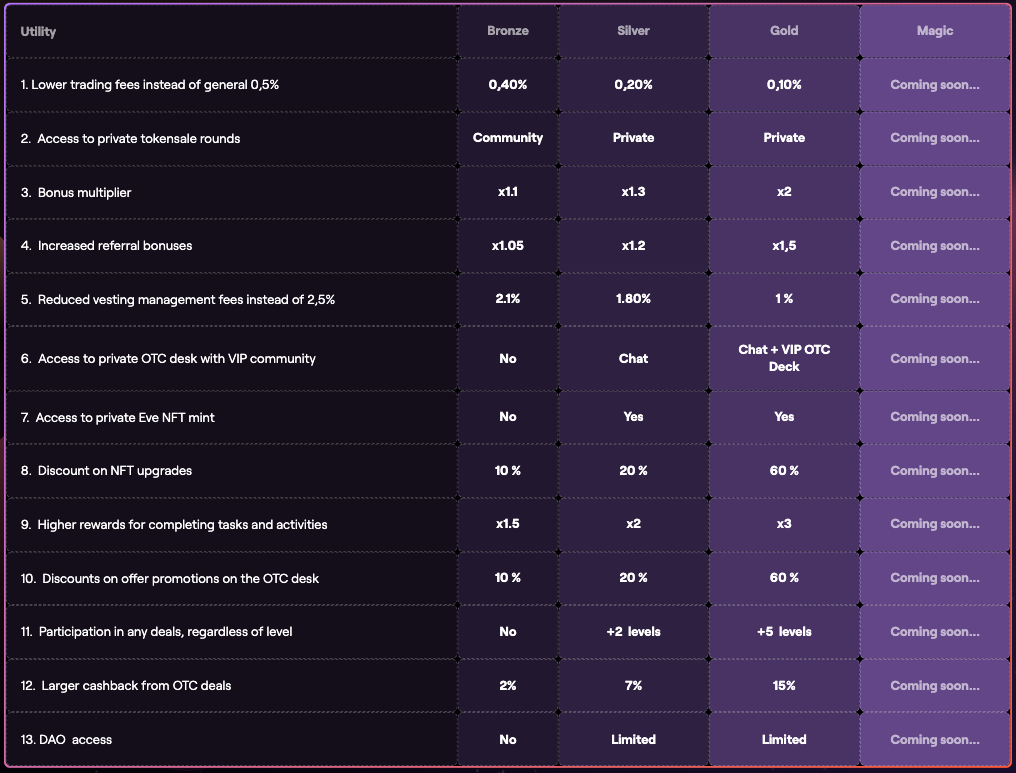Pick Bronze's Community tokensale round cell
Viewport: 1016px width, 773px height.
(507, 138)
